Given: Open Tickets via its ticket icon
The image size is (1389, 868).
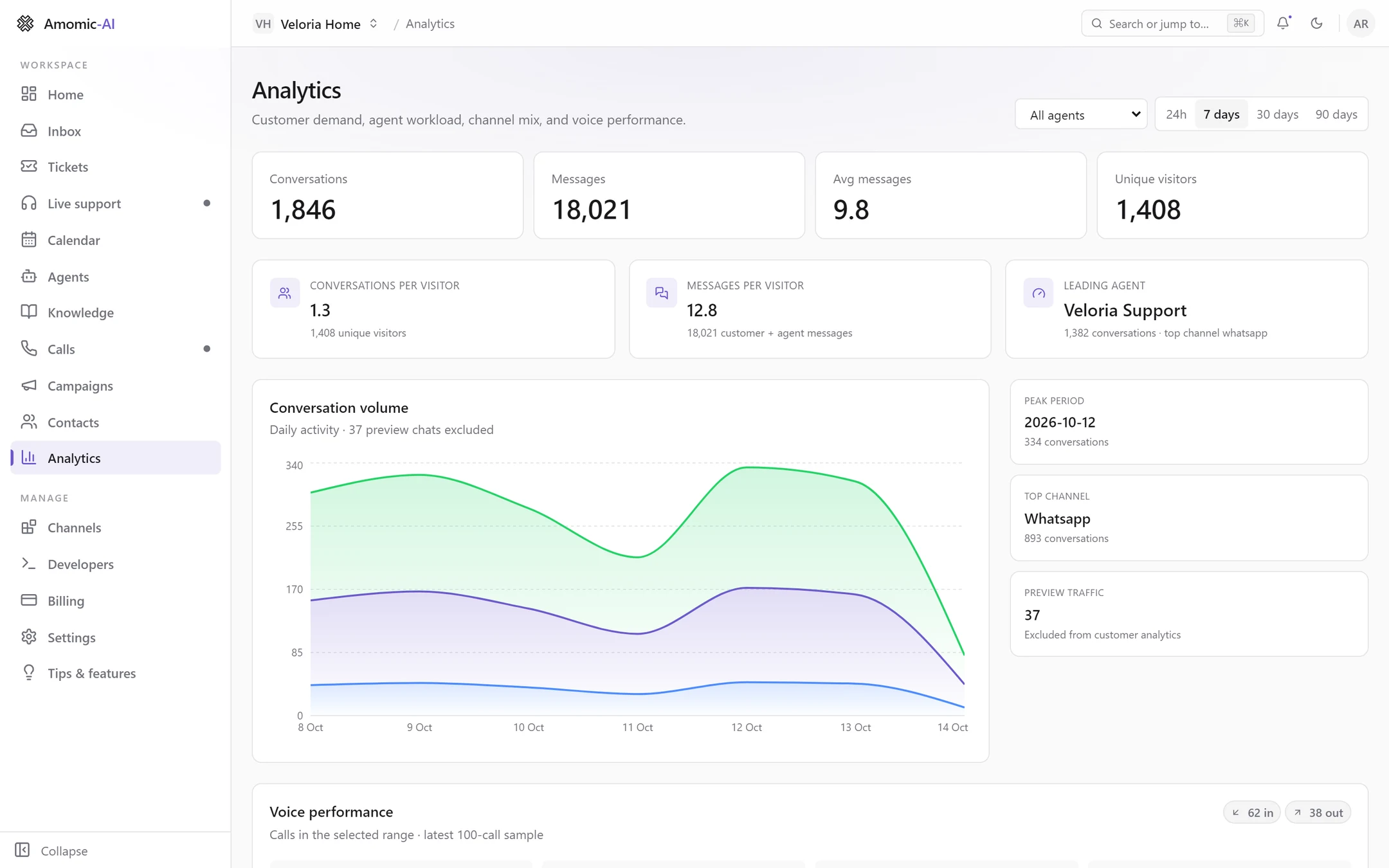Looking at the screenshot, I should point(29,167).
